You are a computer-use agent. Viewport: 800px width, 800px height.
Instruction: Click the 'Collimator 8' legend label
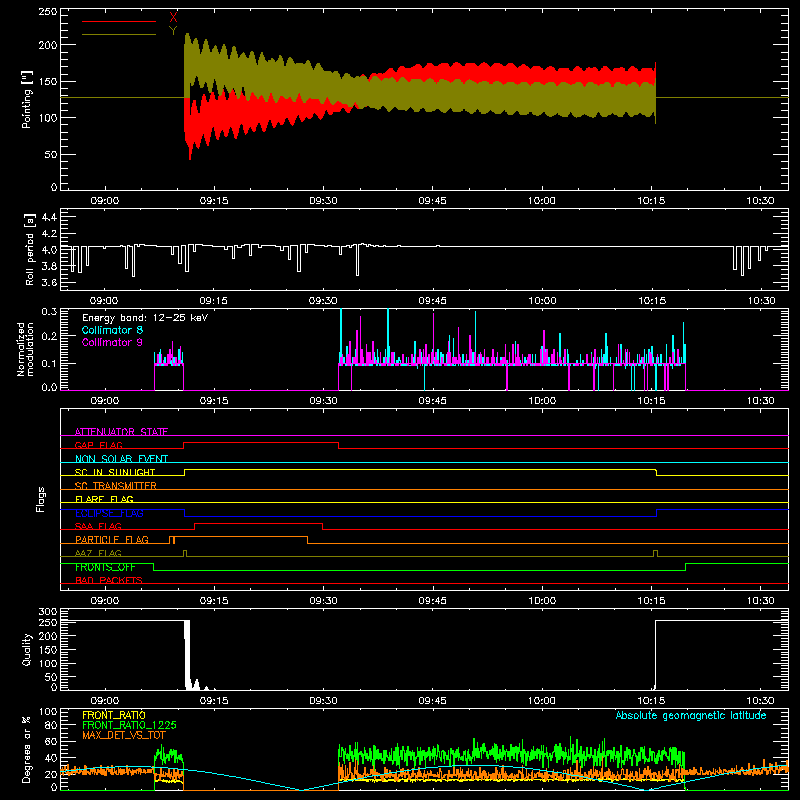(x=112, y=330)
